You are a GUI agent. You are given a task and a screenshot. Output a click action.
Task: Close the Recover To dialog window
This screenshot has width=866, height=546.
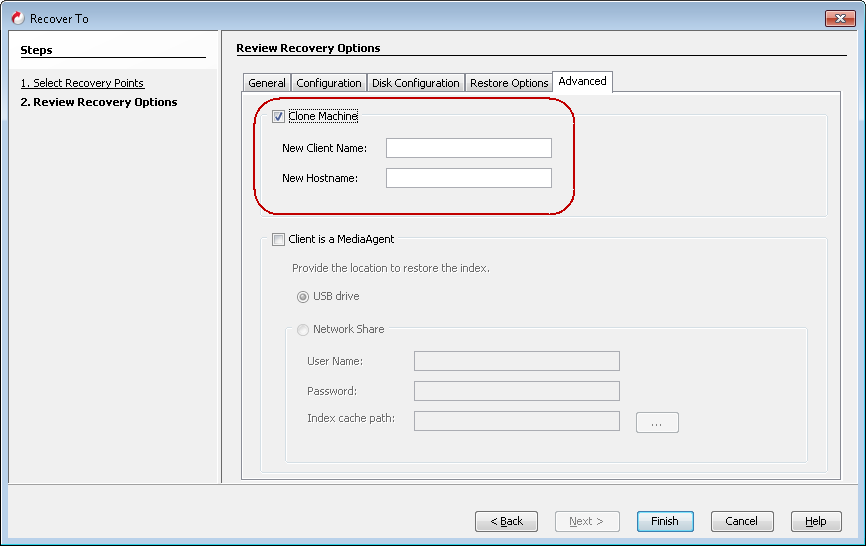coord(839,18)
